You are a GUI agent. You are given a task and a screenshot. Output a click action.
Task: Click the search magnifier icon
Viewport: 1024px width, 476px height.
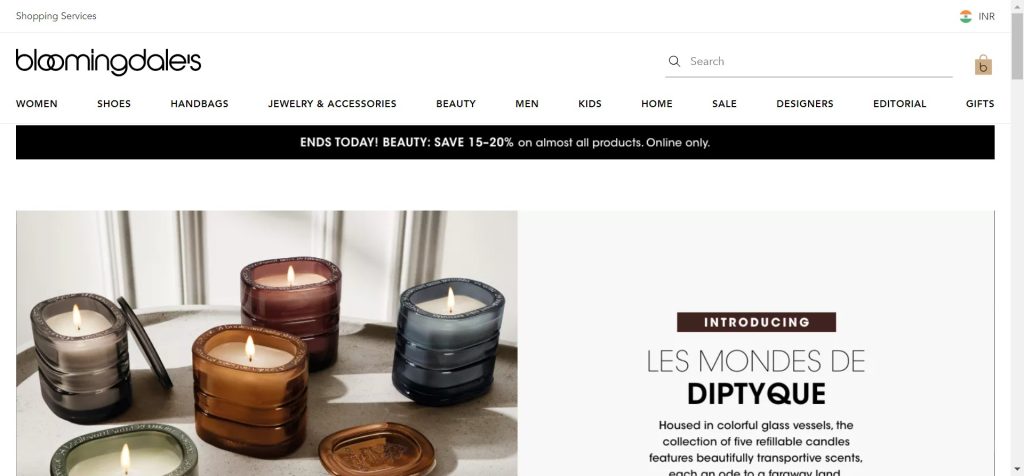[675, 61]
